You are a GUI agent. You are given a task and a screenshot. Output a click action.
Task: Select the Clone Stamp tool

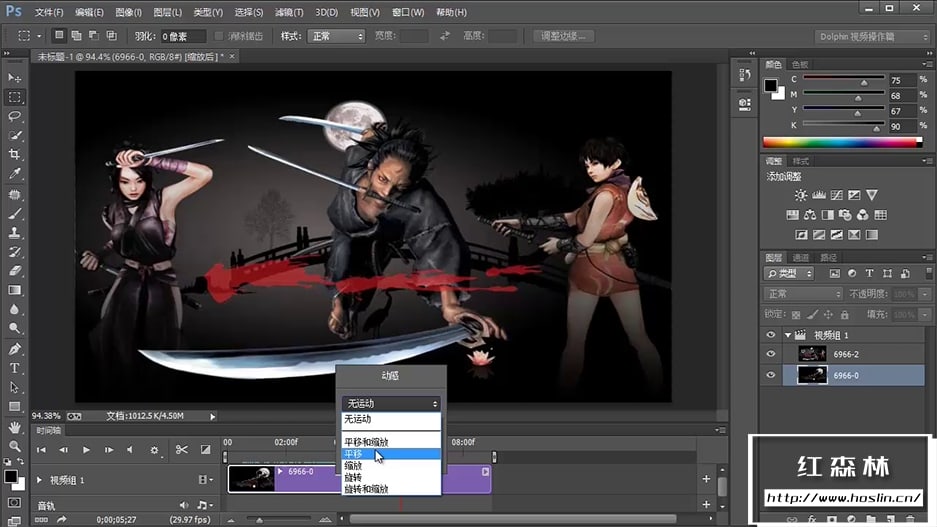[15, 233]
